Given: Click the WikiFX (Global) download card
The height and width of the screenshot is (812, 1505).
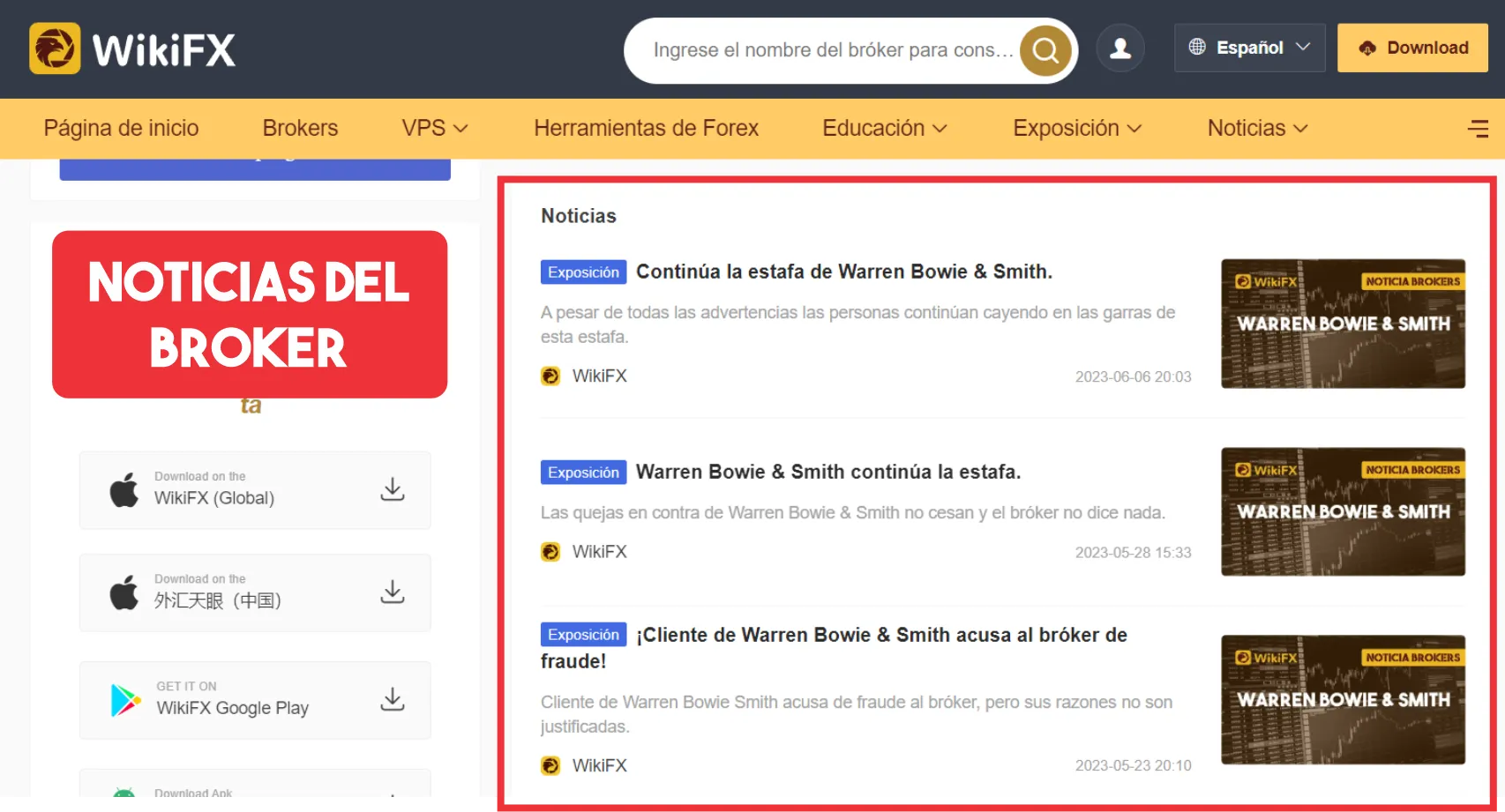Looking at the screenshot, I should [x=255, y=490].
